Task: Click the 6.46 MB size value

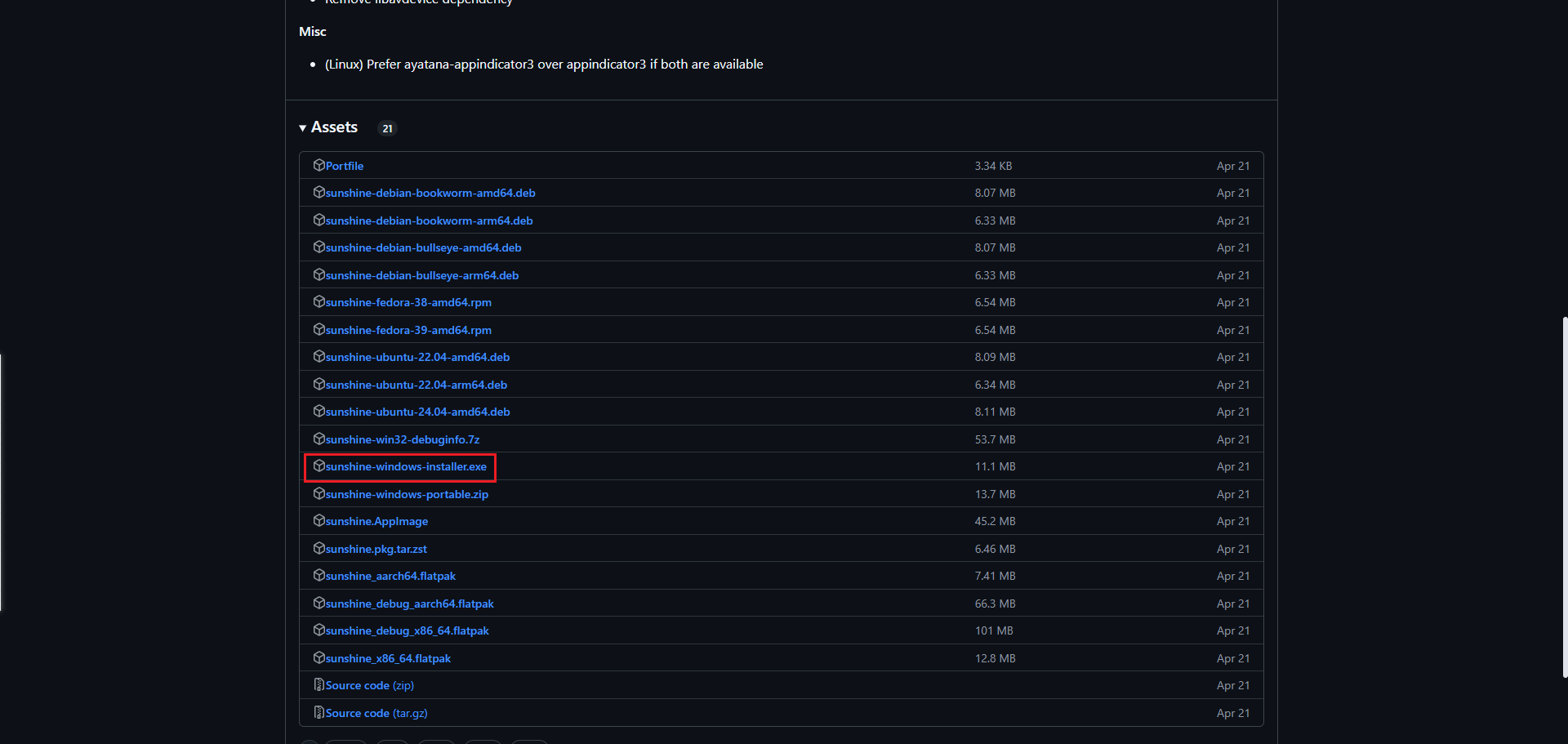Action: click(995, 549)
